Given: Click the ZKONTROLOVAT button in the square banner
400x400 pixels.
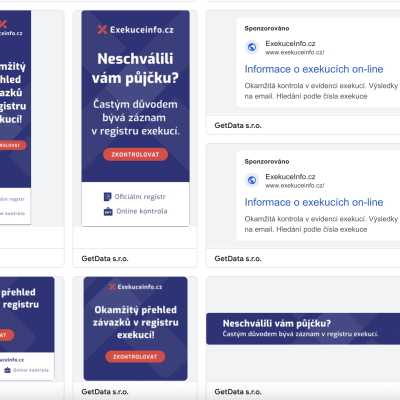Looking at the screenshot, I should (x=135, y=357).
